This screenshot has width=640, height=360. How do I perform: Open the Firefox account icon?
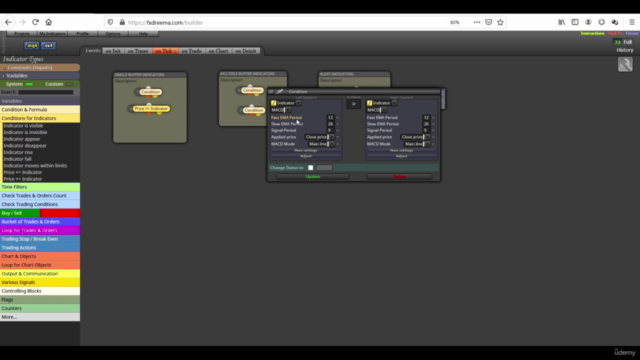pyautogui.click(x=588, y=22)
